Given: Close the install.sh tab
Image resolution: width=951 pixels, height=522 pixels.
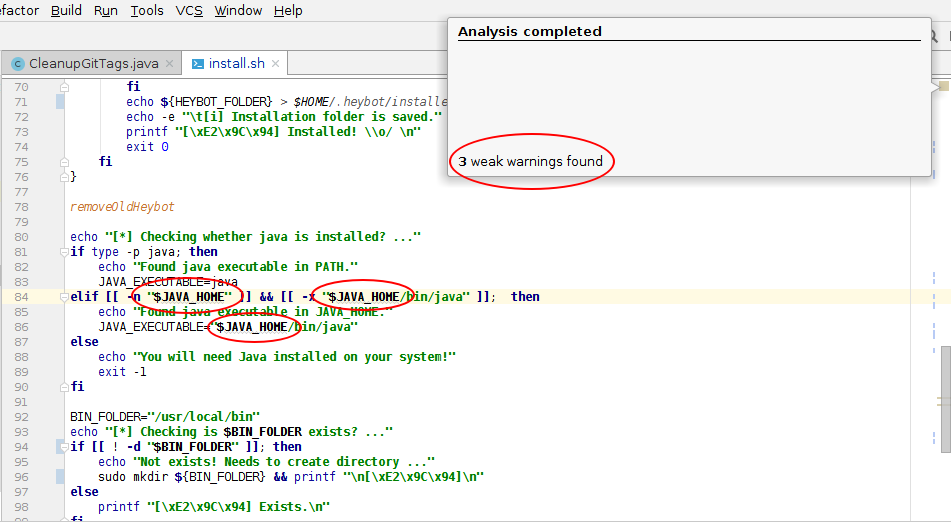Looking at the screenshot, I should click(275, 64).
